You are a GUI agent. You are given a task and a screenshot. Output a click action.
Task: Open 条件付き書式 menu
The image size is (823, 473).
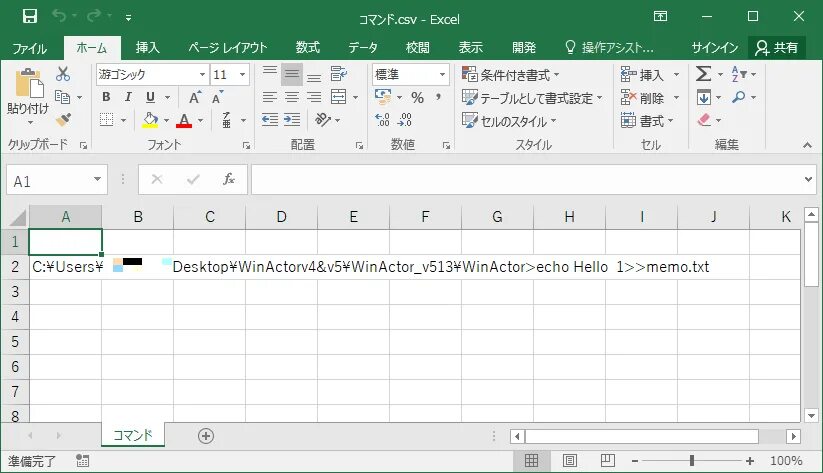click(511, 75)
